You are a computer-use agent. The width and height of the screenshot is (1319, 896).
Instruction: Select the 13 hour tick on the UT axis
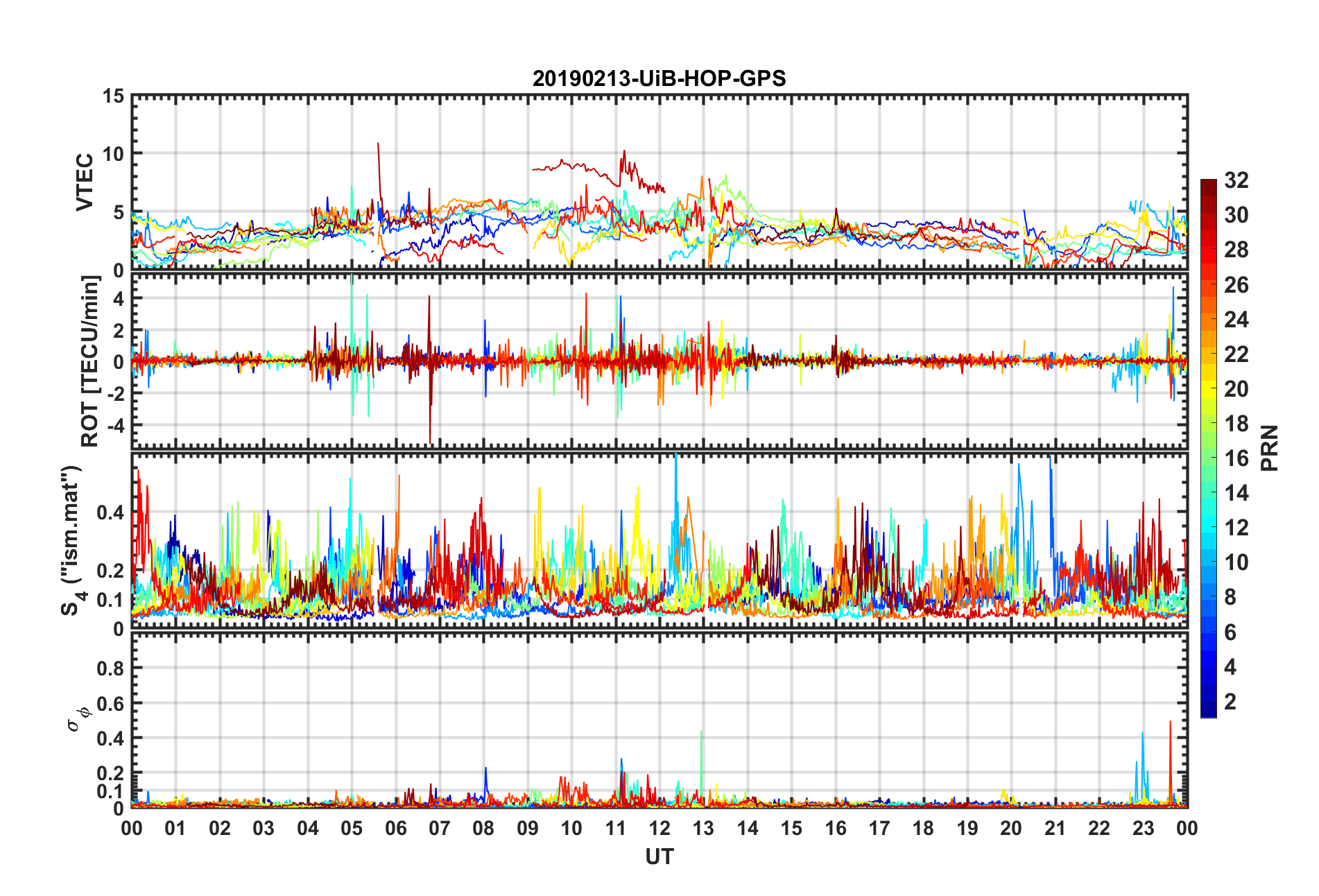(x=703, y=828)
